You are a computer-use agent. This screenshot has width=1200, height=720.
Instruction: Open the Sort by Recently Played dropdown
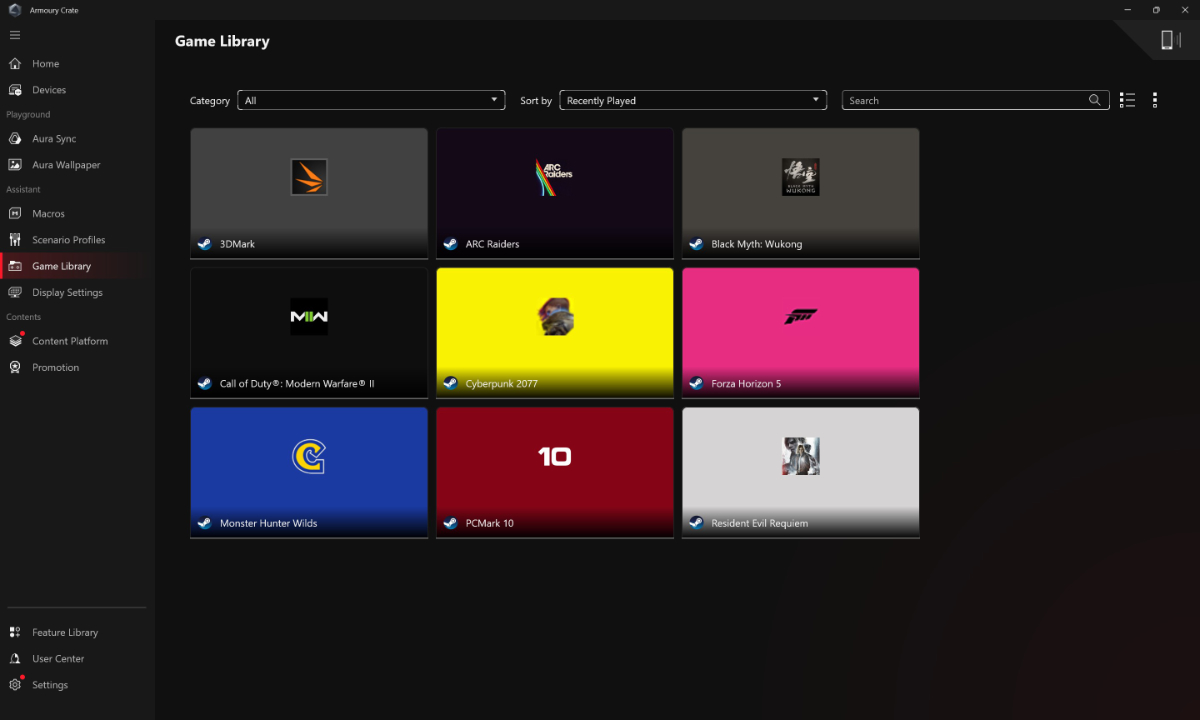693,100
